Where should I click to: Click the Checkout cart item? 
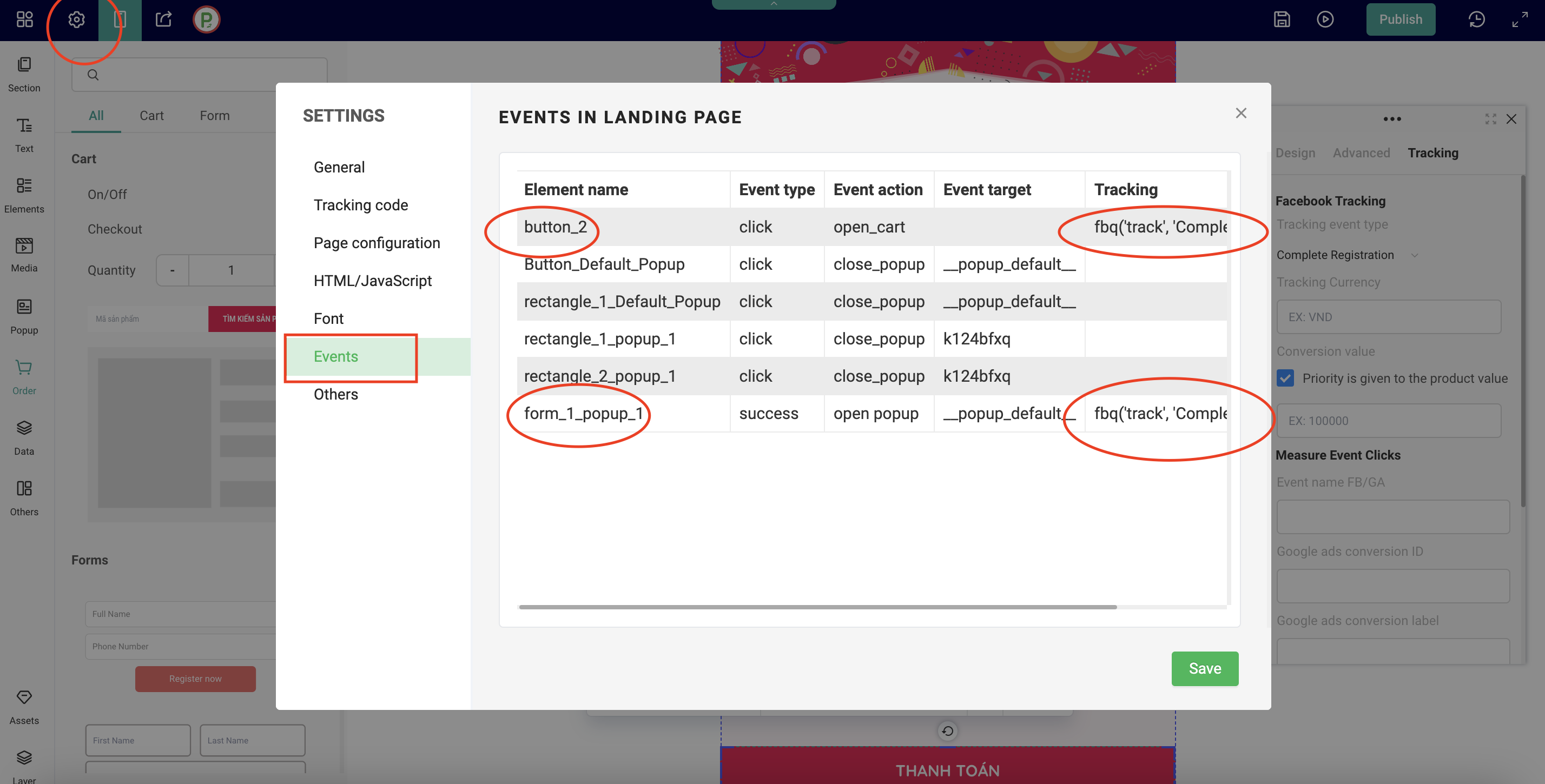click(x=115, y=229)
